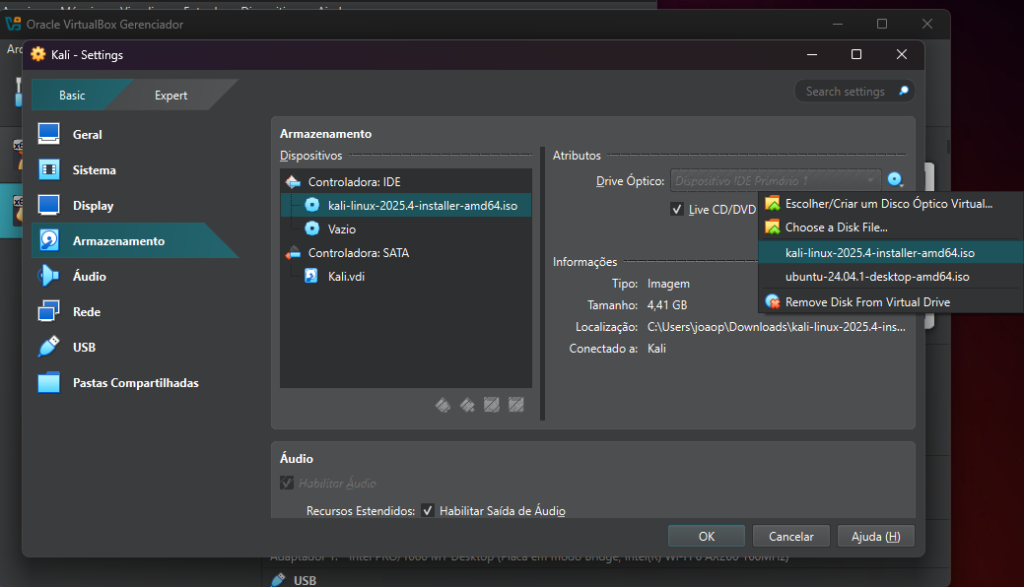The height and width of the screenshot is (587, 1024).
Task: Toggle Habilitar Saída de Áudio checkbox
Action: coord(428,511)
